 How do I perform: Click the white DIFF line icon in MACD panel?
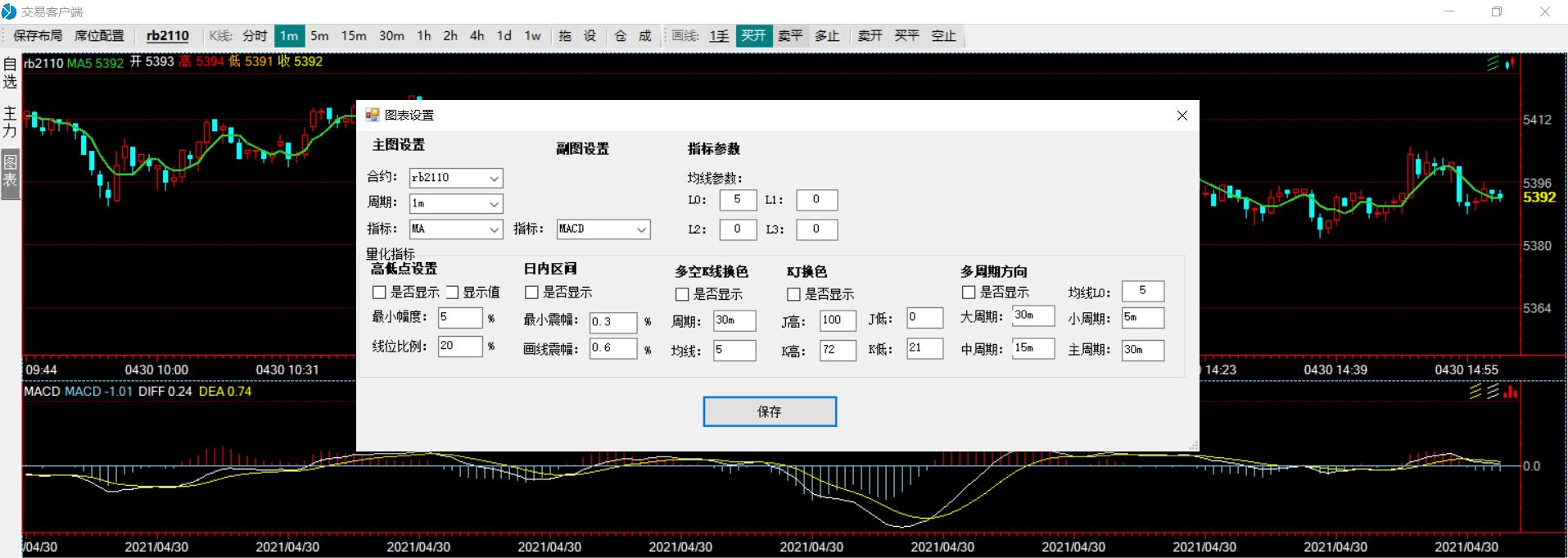(1493, 392)
